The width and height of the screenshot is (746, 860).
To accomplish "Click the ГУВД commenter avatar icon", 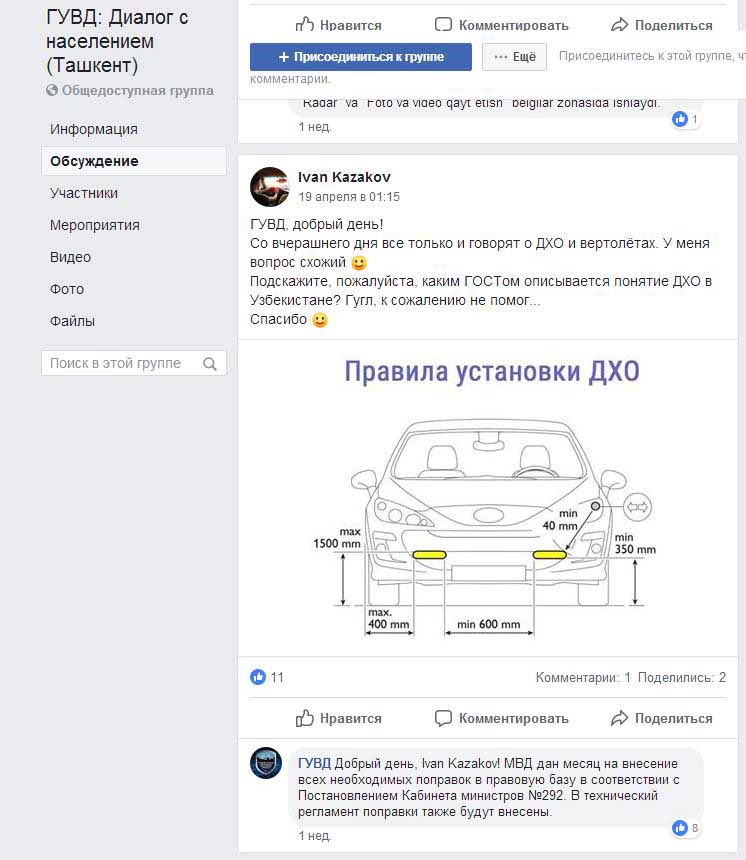I will pos(266,763).
